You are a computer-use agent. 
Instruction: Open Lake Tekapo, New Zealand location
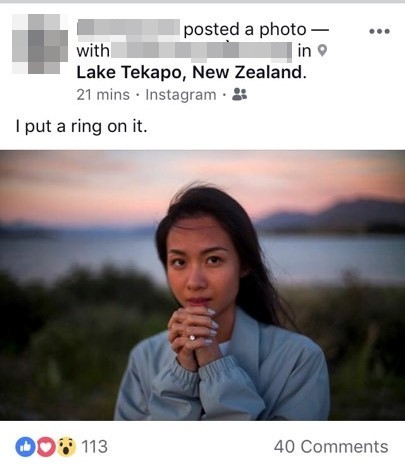[189, 72]
